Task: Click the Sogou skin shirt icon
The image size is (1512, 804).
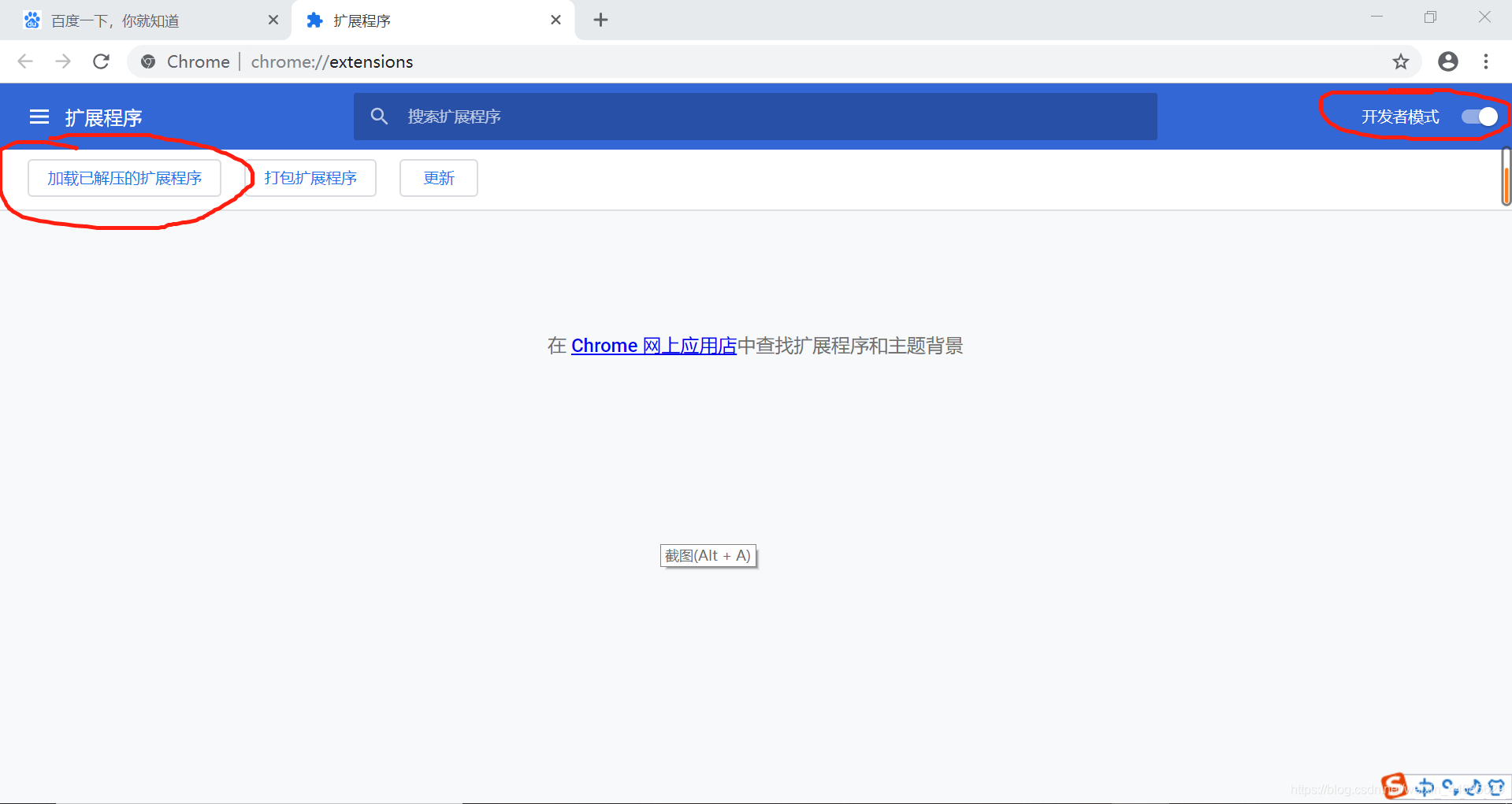Action: [1496, 787]
